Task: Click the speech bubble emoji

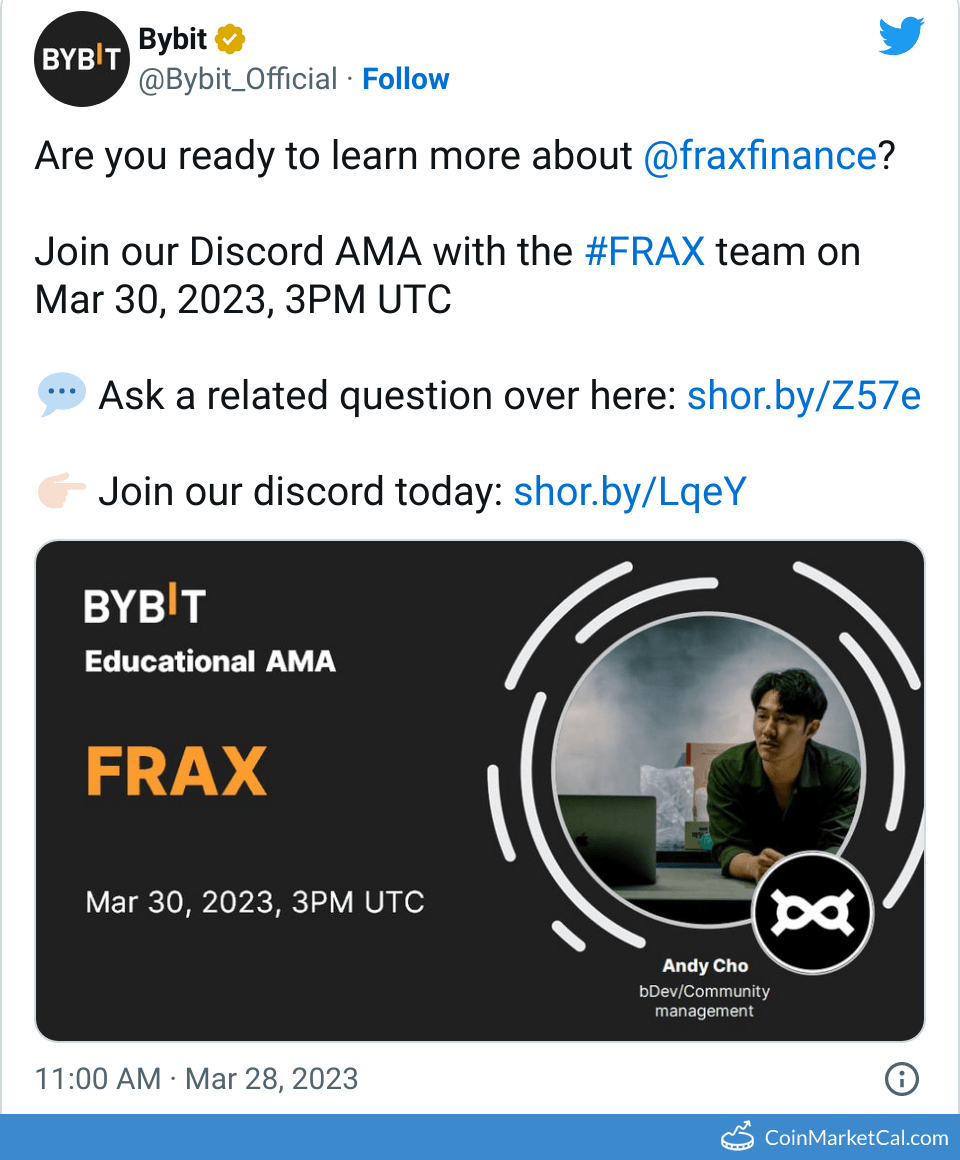Action: pyautogui.click(x=61, y=397)
